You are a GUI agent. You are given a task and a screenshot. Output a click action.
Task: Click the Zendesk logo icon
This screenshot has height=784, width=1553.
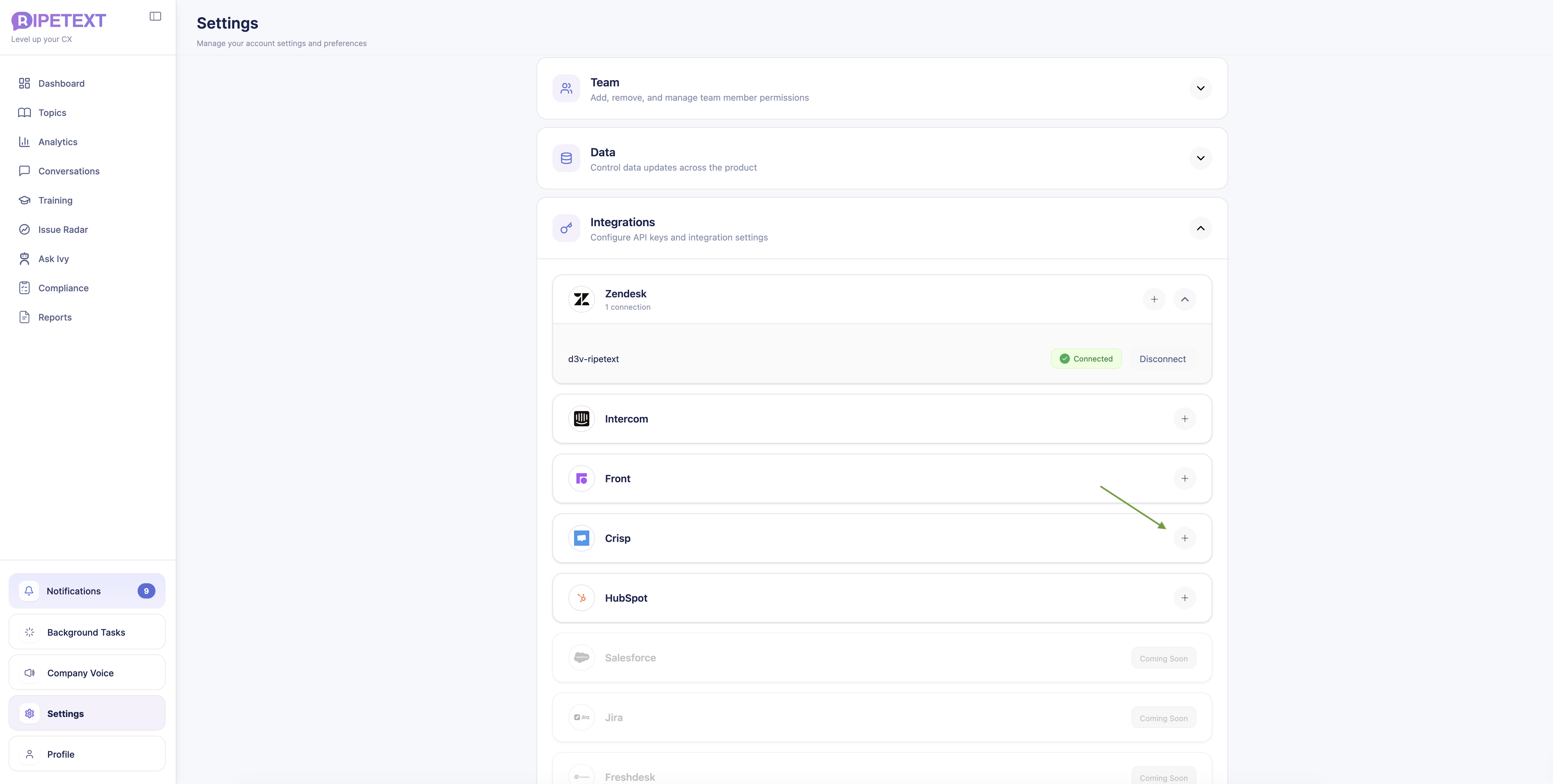582,300
